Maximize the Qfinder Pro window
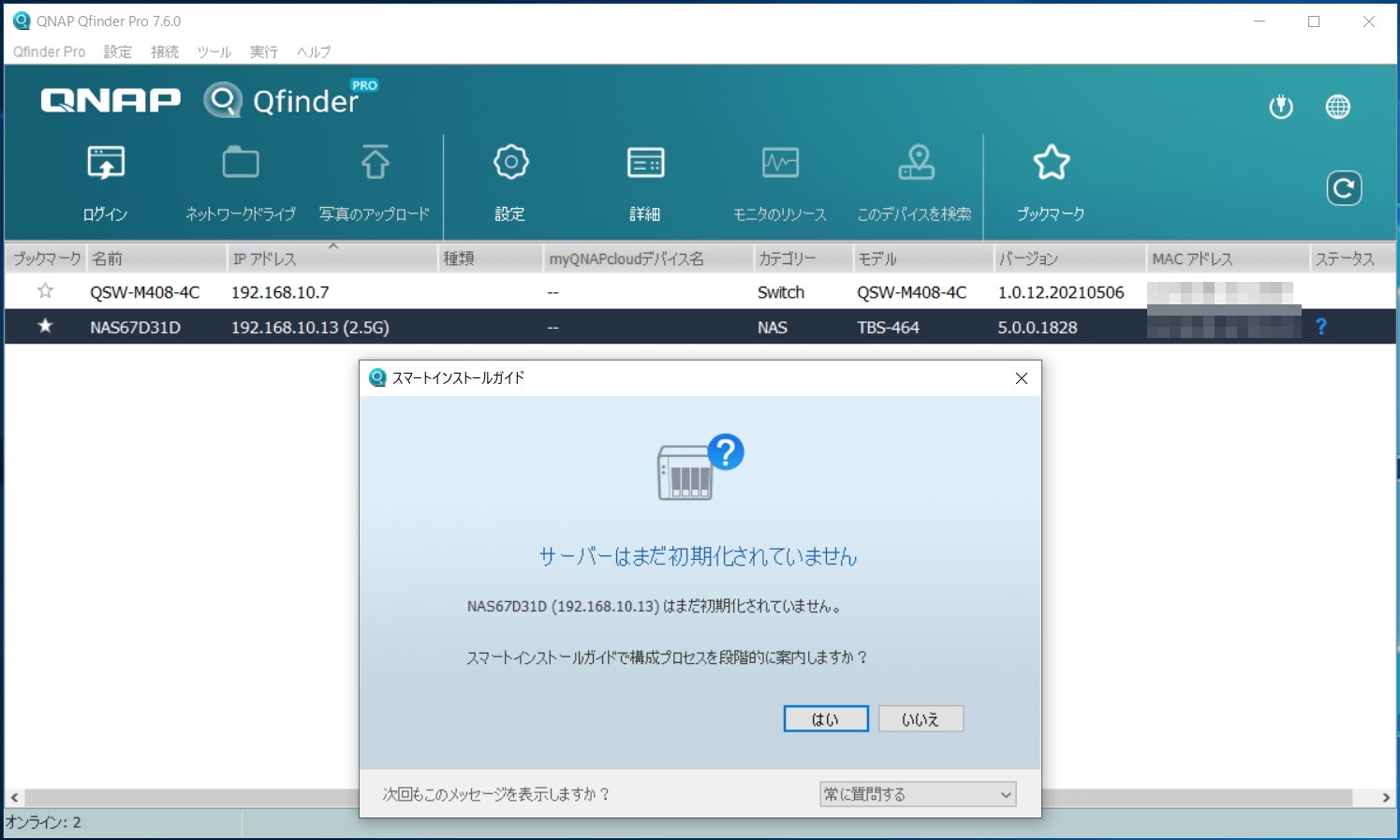The width and height of the screenshot is (1400, 840). coord(1314,22)
